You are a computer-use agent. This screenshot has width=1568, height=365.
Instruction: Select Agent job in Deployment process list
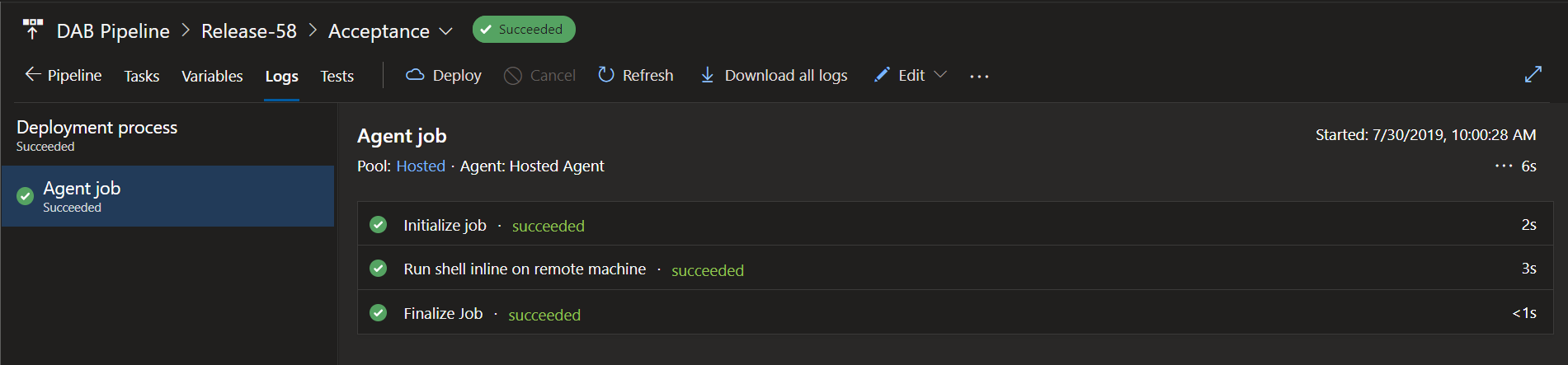(167, 196)
